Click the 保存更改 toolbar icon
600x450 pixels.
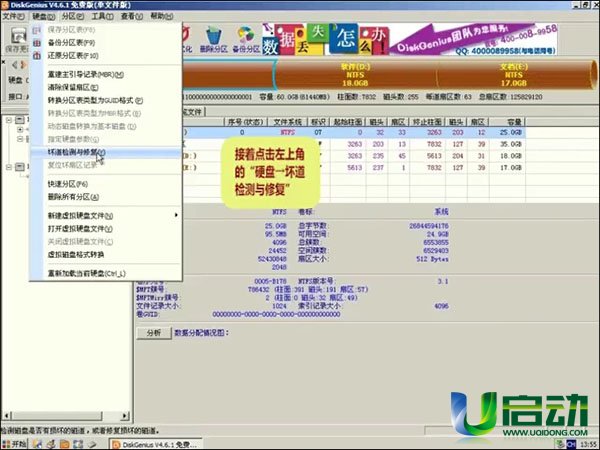point(17,36)
